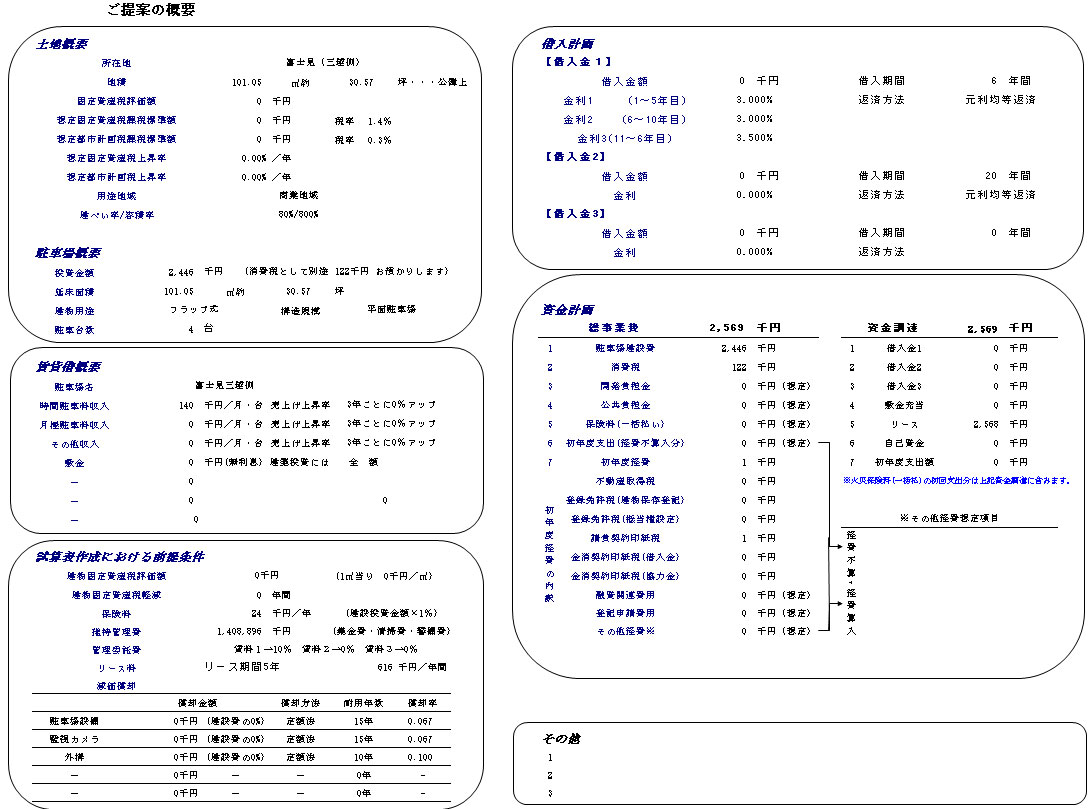
Task: Click the 'その他収入' label
Action: pos(74,444)
